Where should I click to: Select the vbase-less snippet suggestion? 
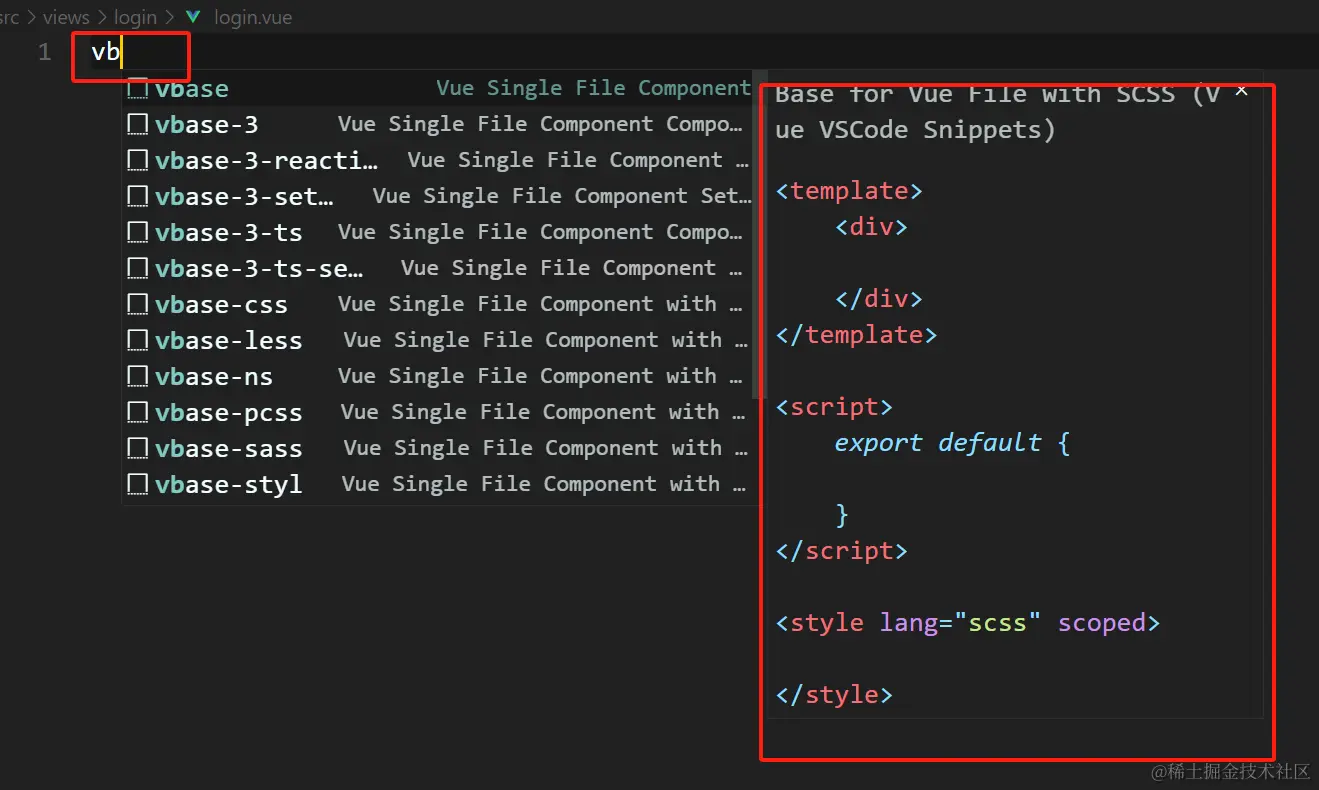pos(439,340)
